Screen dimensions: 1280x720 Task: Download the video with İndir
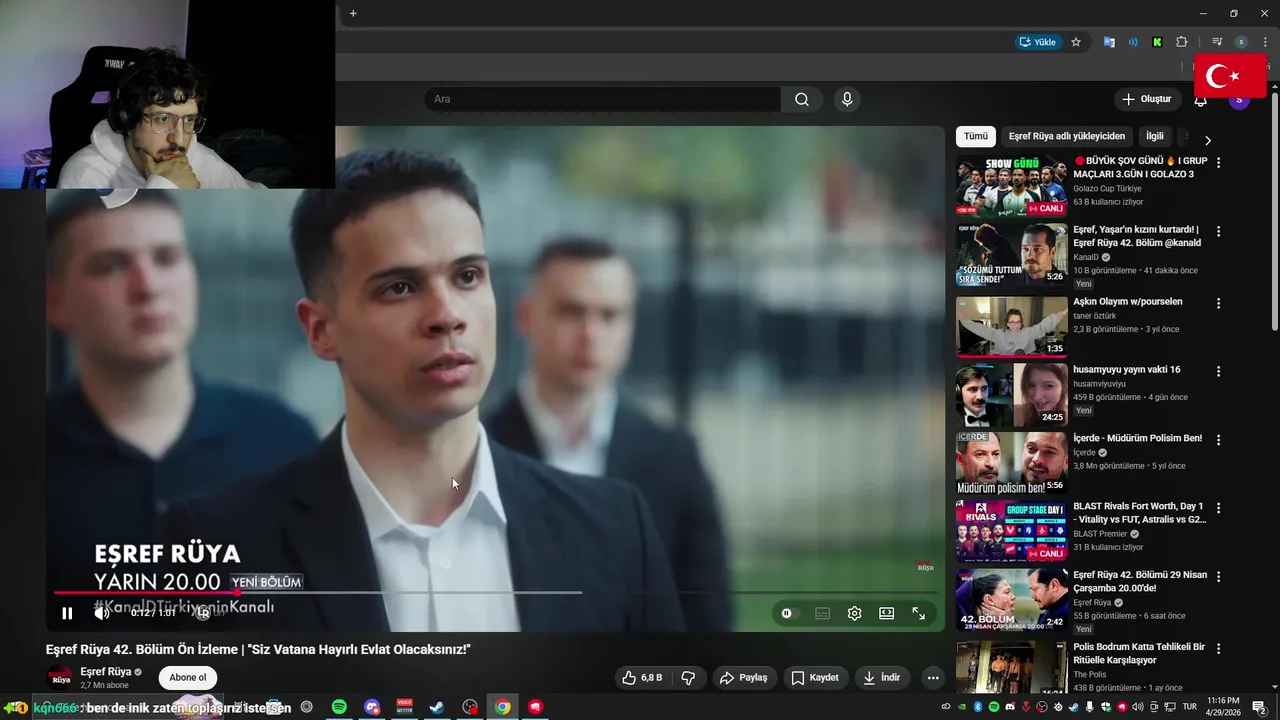882,677
